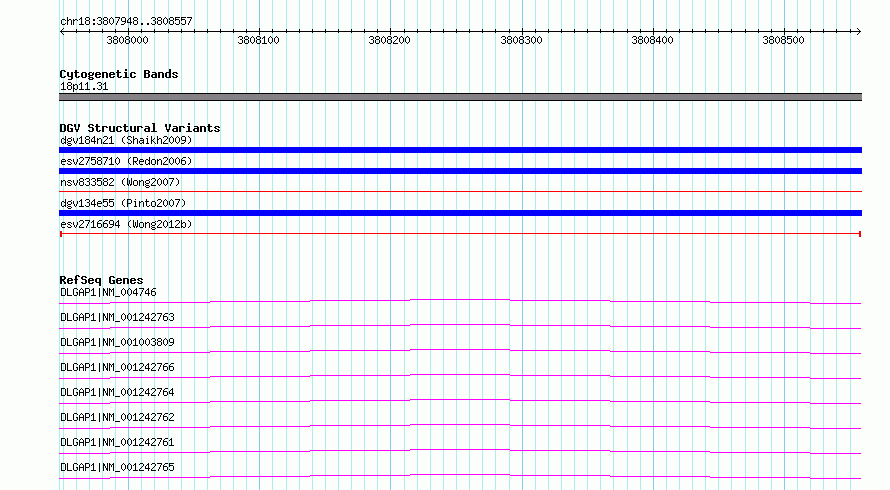Click the blue bar of esv2758710
Viewport: 890px width, 490px height.
tap(460, 171)
